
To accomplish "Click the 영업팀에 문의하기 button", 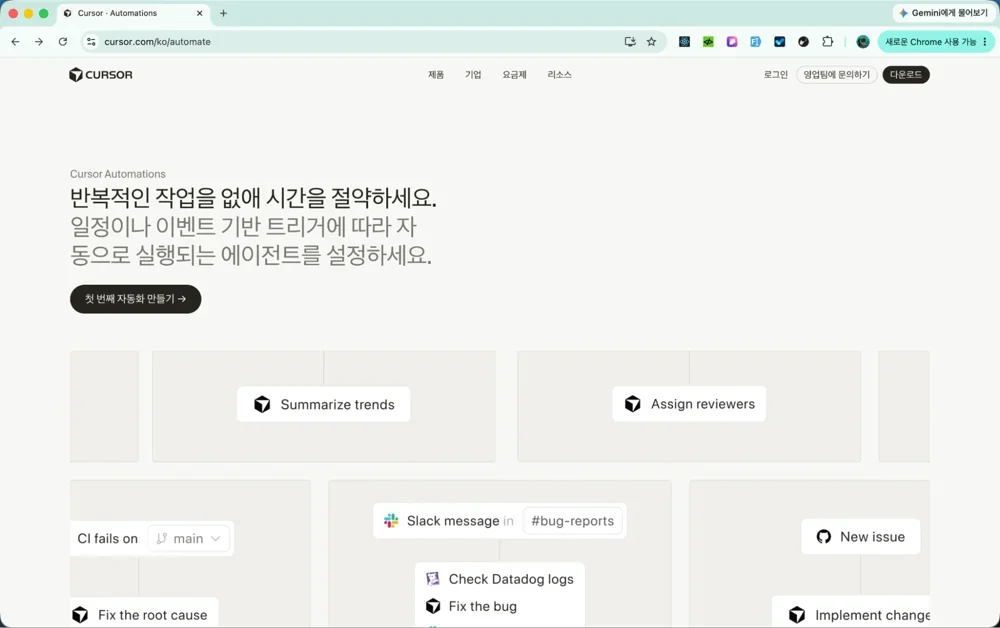I will [x=837, y=75].
